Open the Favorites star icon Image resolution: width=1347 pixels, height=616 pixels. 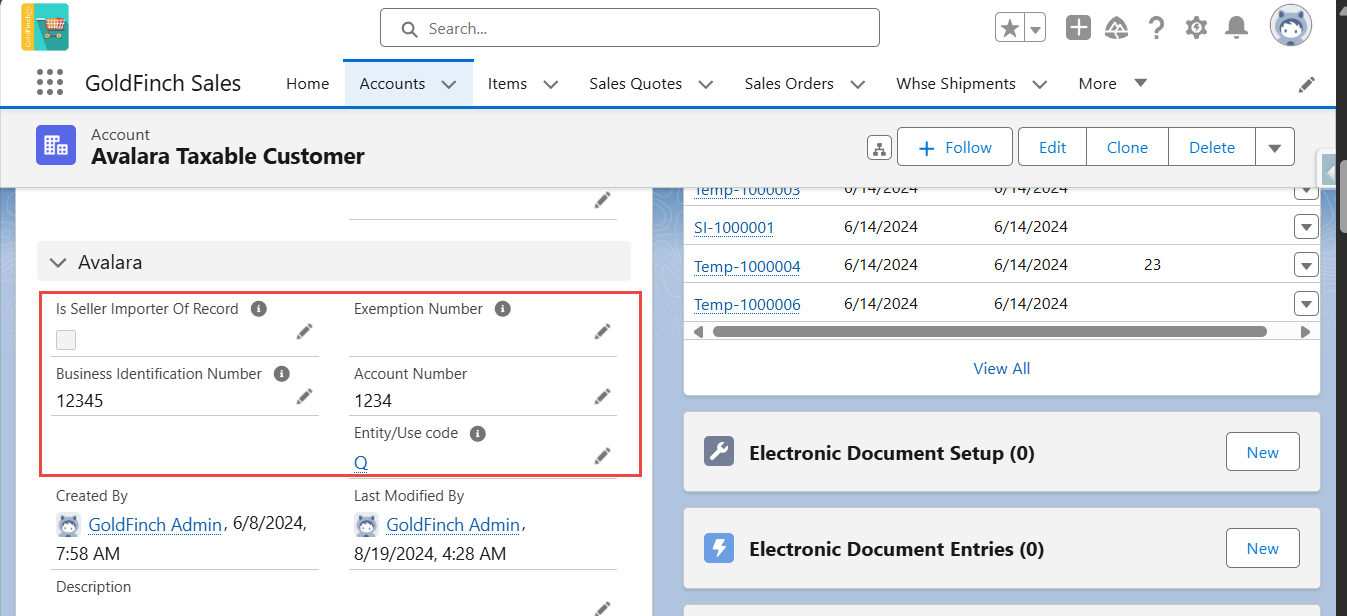1010,28
